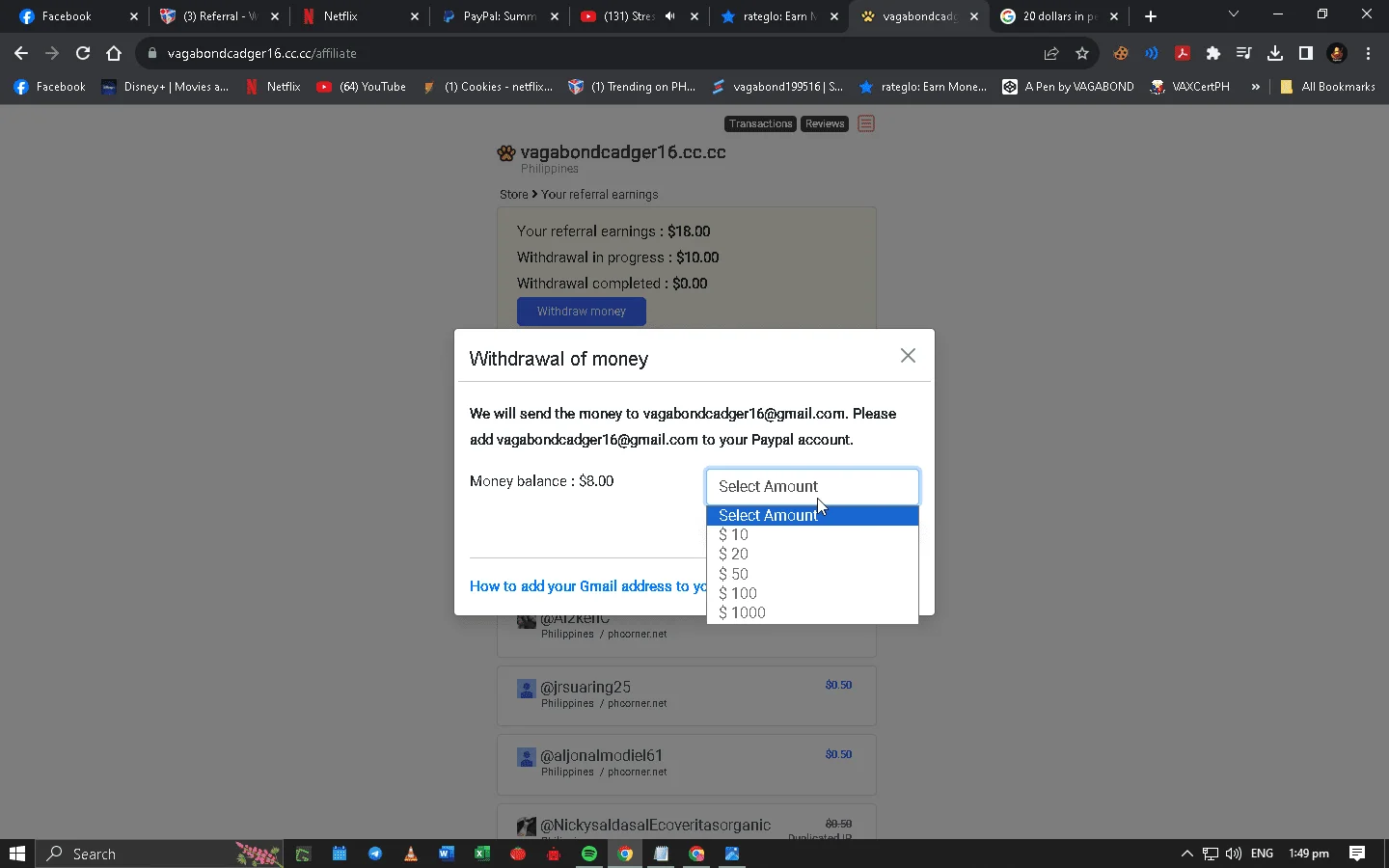1389x868 pixels.
Task: Choose the $ 1000 withdrawal amount
Action: point(812,612)
